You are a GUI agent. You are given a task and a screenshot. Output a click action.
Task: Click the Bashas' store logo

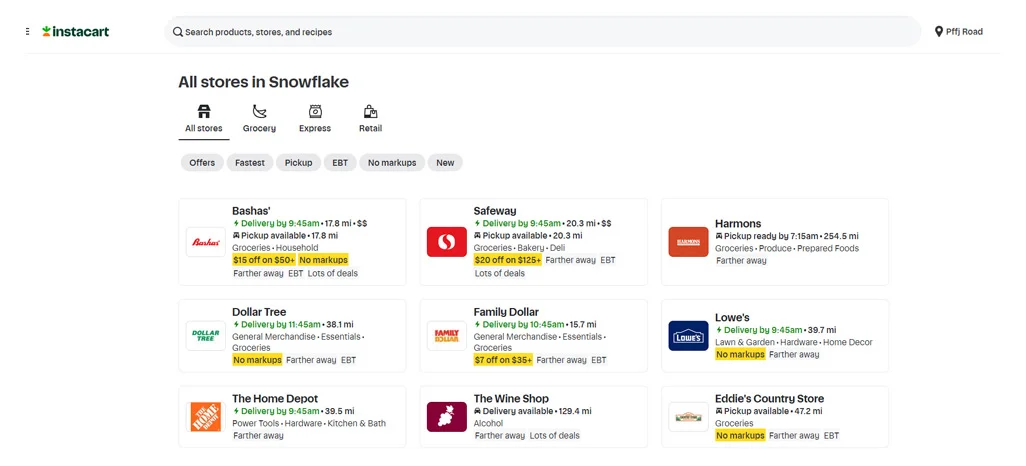pos(205,242)
